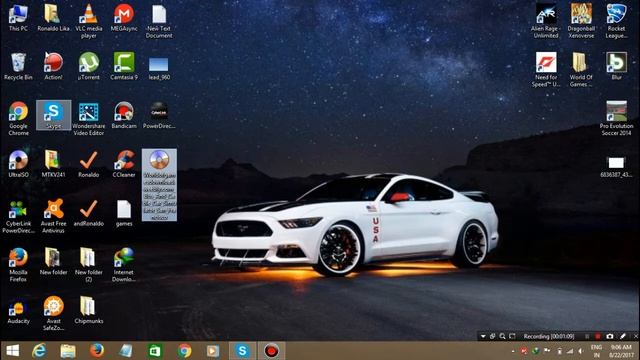
Task: Open the Action Center flag icon
Action: coord(547,351)
